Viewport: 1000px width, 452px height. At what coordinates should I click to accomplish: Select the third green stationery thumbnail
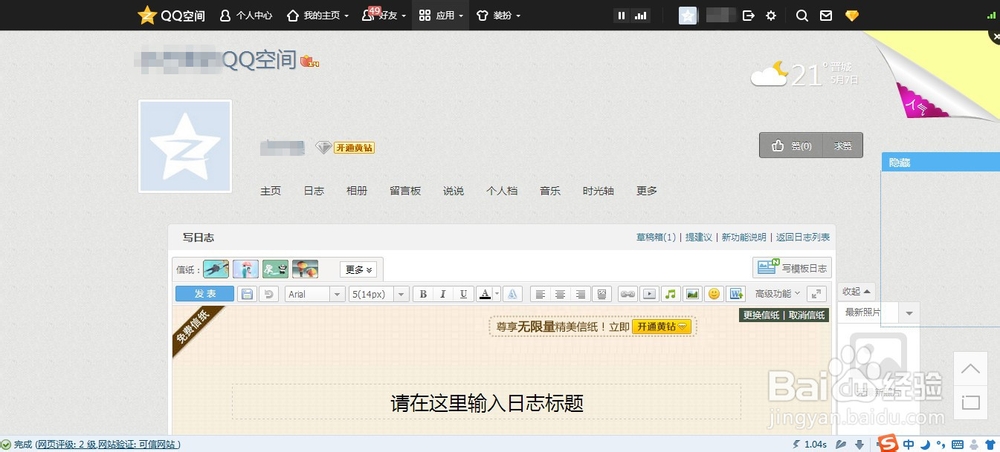coord(276,269)
